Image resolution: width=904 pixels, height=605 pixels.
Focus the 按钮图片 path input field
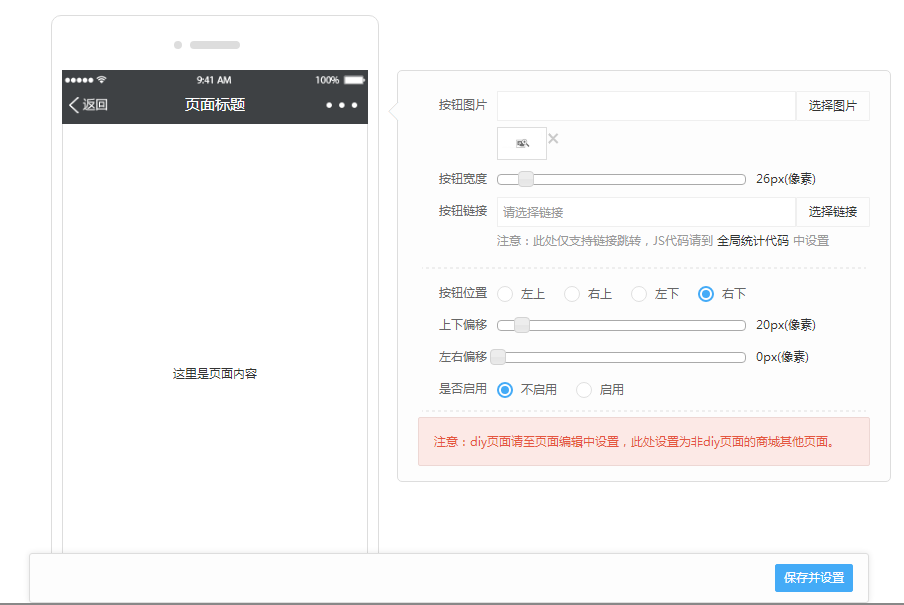click(x=646, y=106)
